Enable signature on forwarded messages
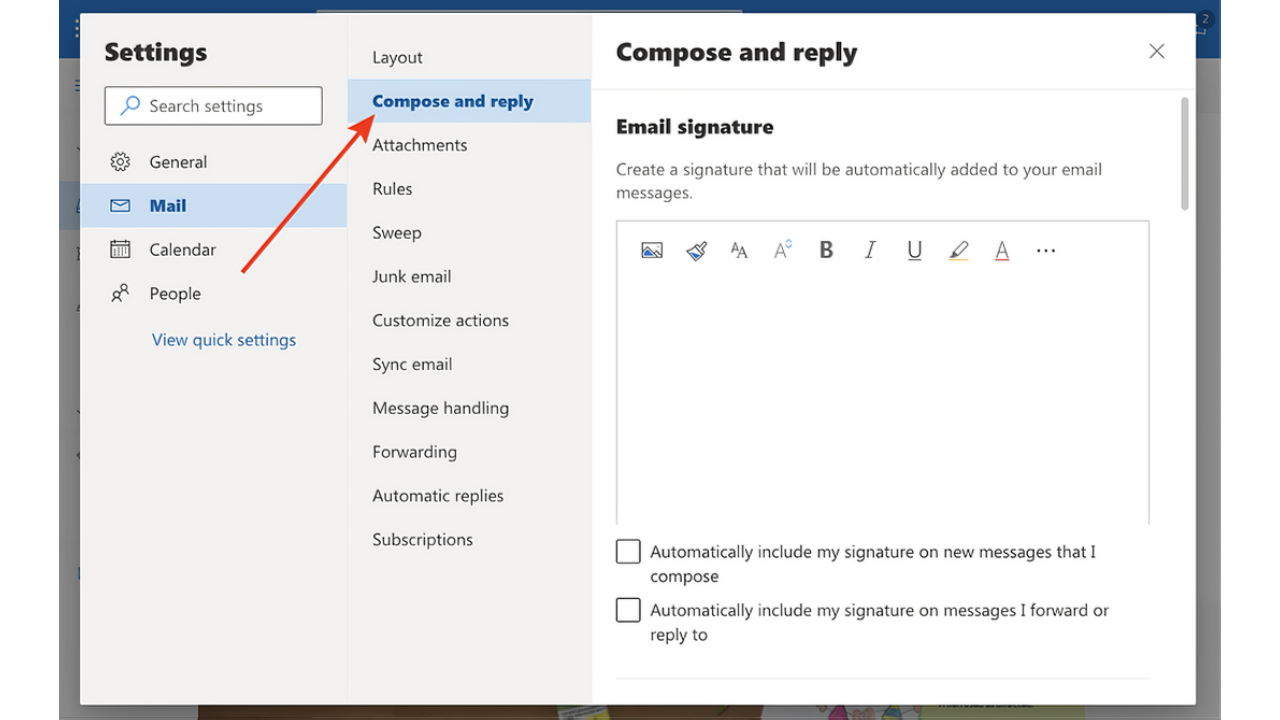 627,610
